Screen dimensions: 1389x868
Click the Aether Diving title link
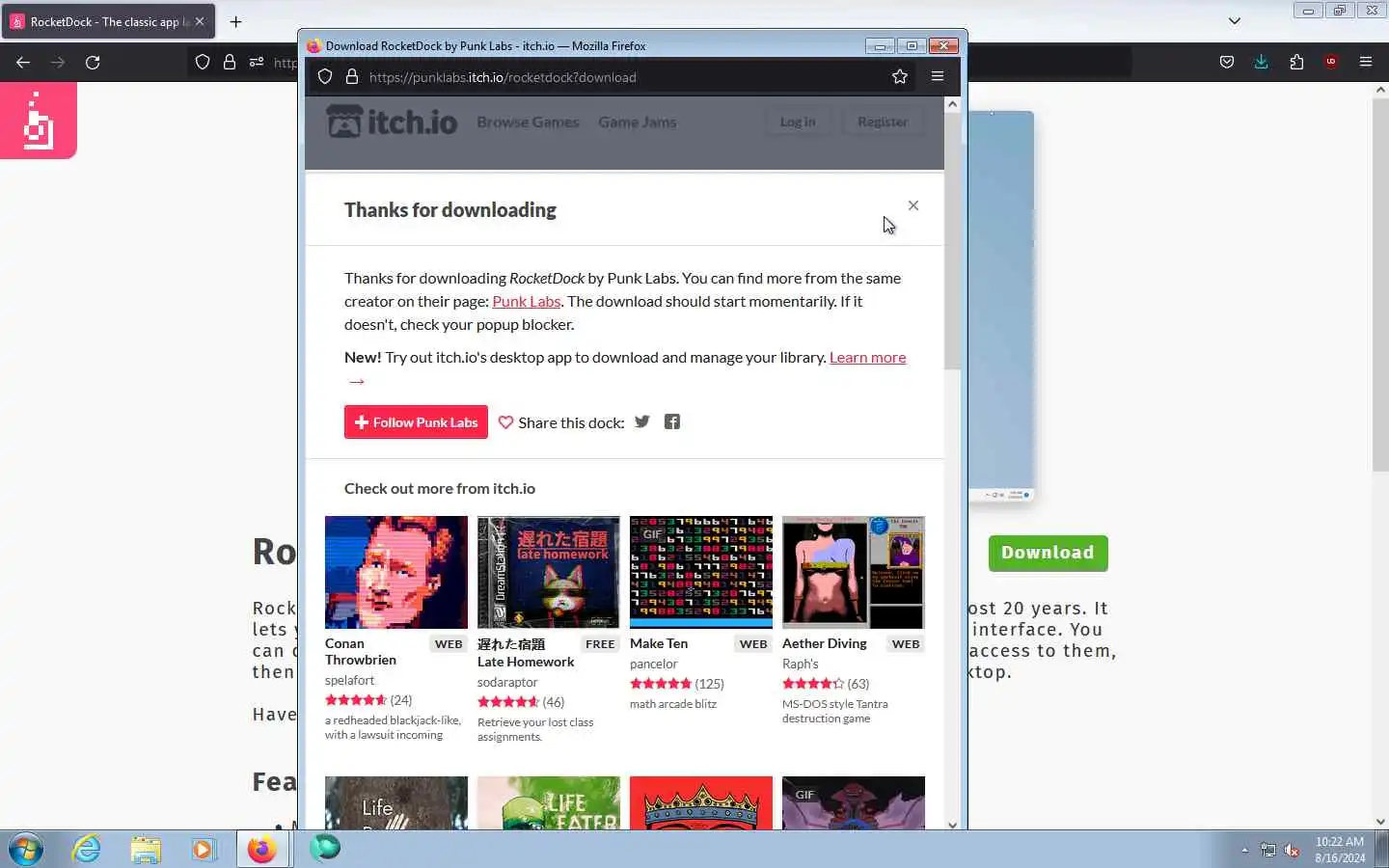(x=825, y=643)
